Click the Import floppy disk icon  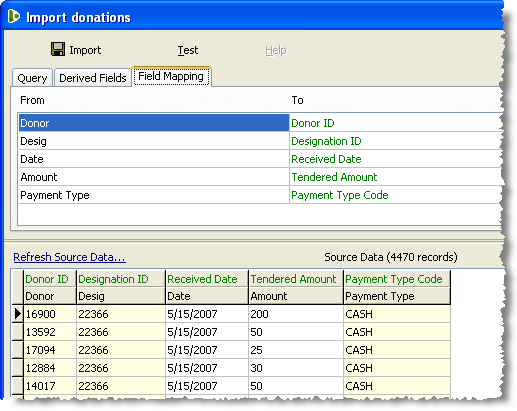click(x=58, y=49)
